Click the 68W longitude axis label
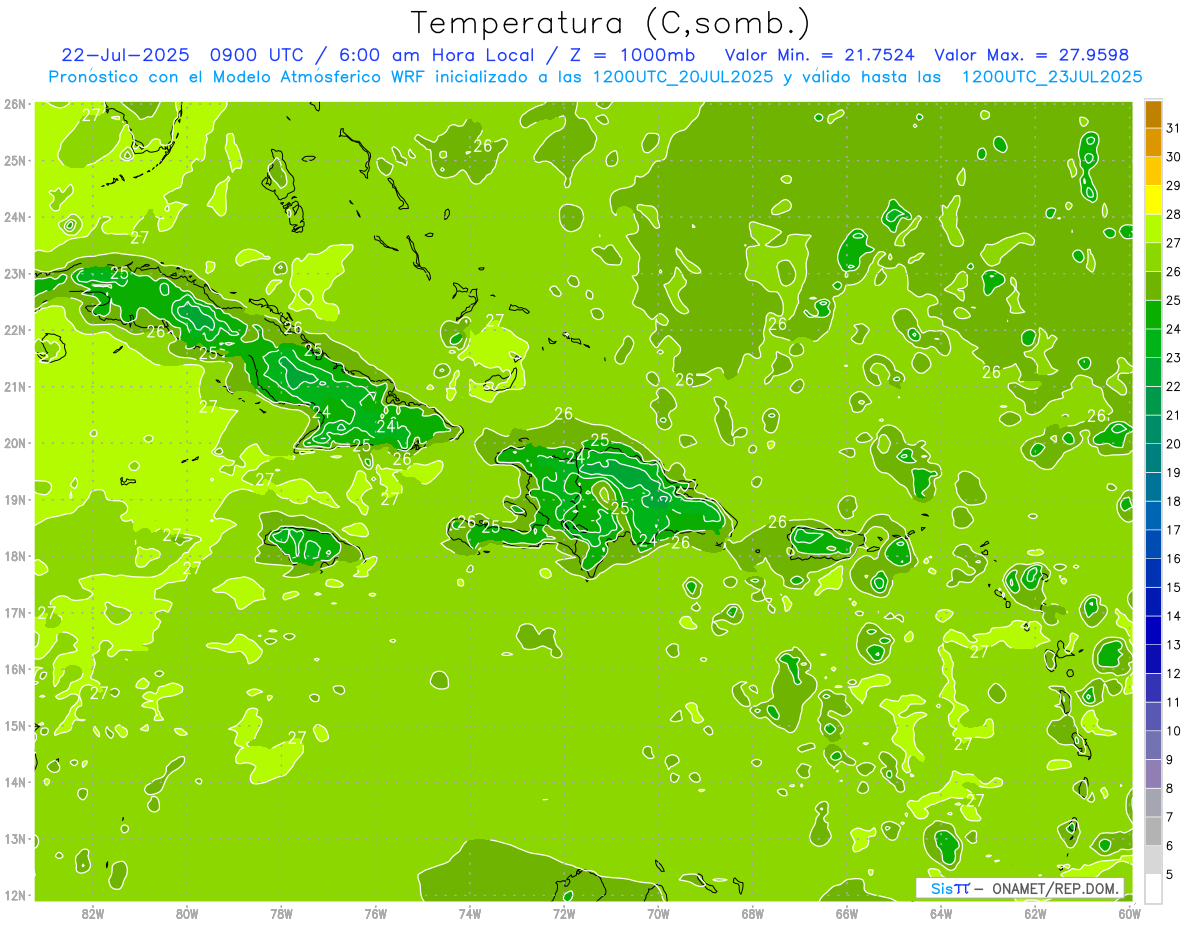The width and height of the screenshot is (1200, 927). pos(753,913)
